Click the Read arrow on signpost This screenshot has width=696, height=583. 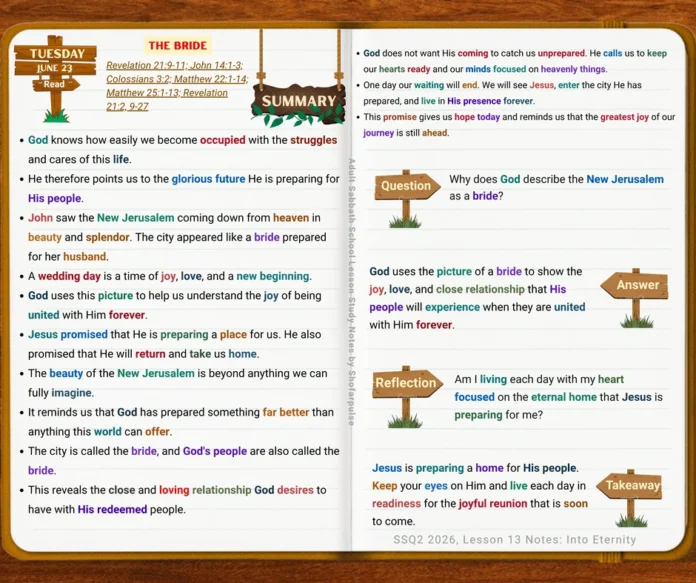coord(56,84)
